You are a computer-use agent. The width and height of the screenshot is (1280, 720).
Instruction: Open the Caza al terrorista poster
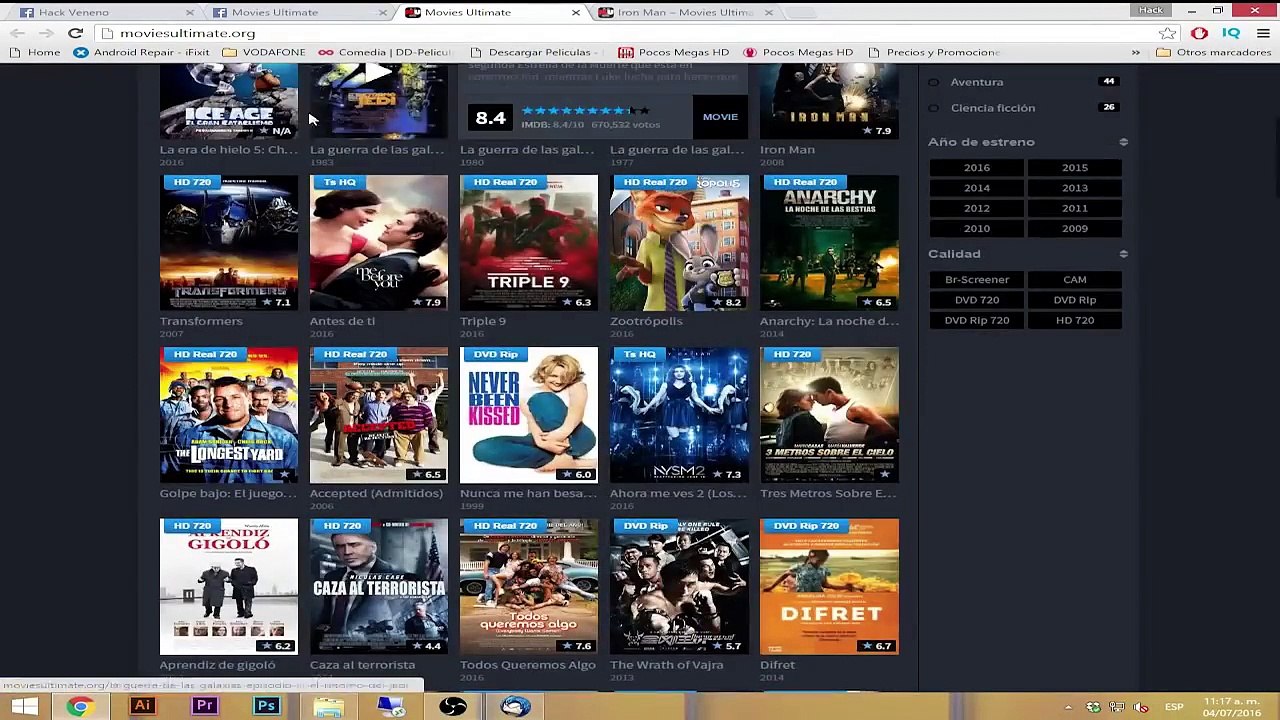pos(379,587)
